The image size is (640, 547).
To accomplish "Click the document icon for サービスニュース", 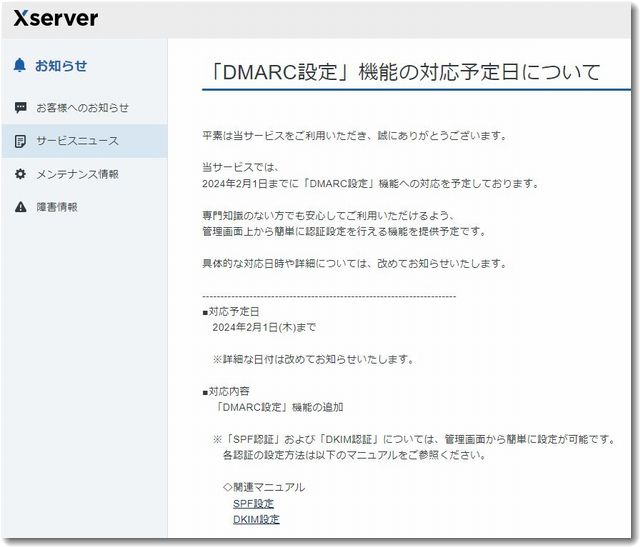I will pyautogui.click(x=20, y=141).
